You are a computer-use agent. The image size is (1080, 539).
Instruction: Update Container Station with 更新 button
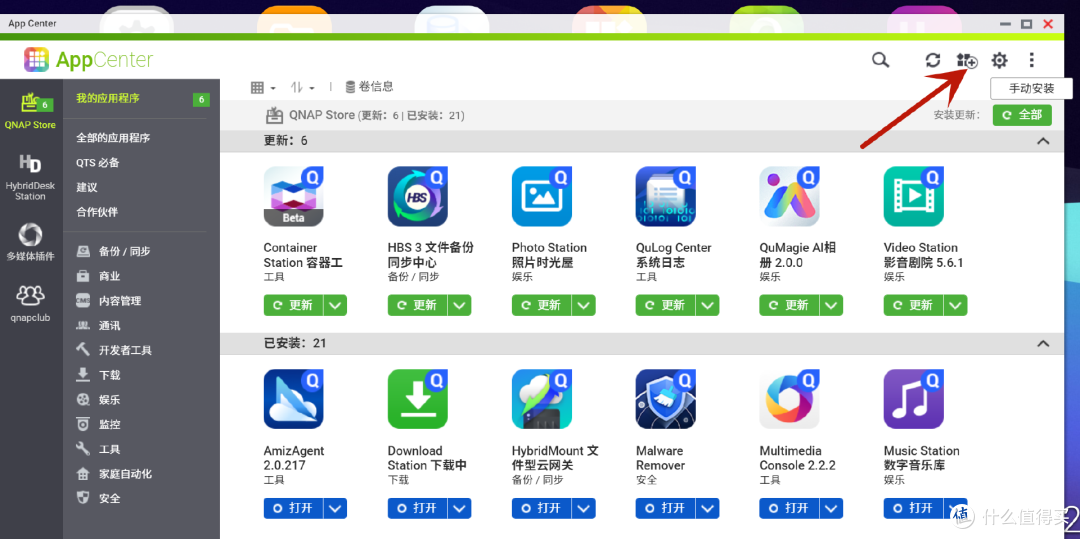[293, 305]
